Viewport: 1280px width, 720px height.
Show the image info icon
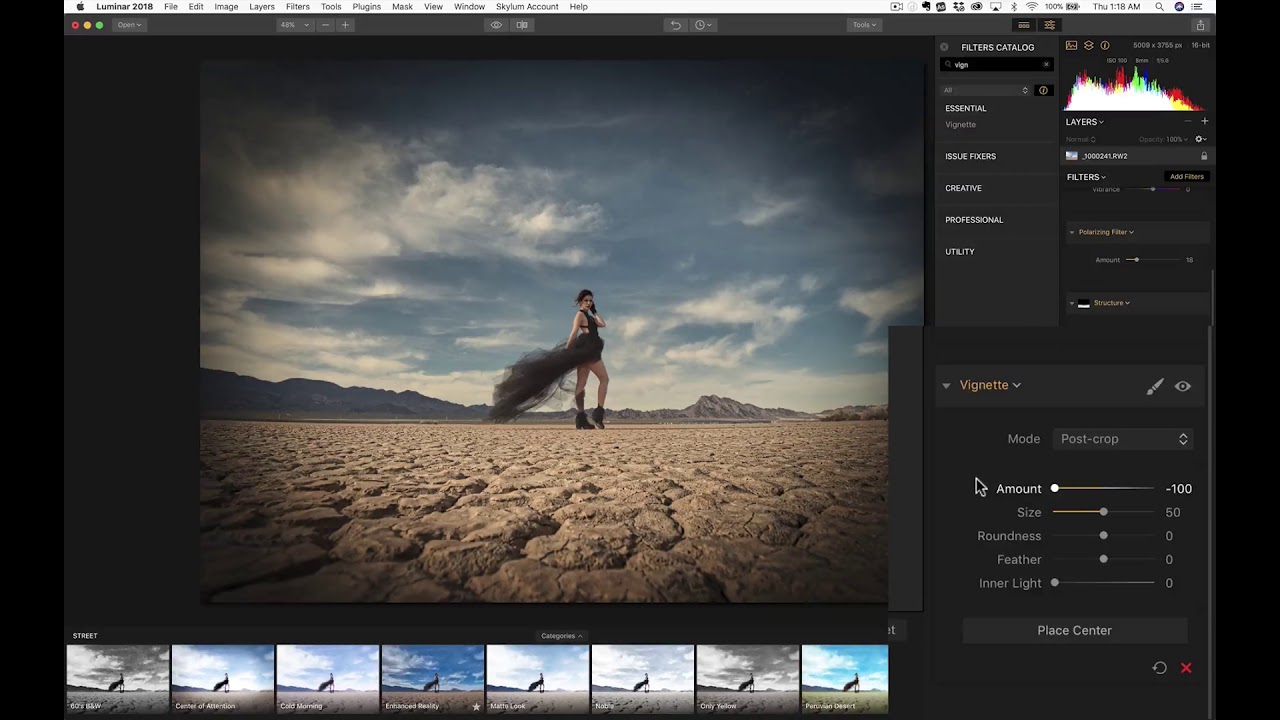[x=1105, y=46]
